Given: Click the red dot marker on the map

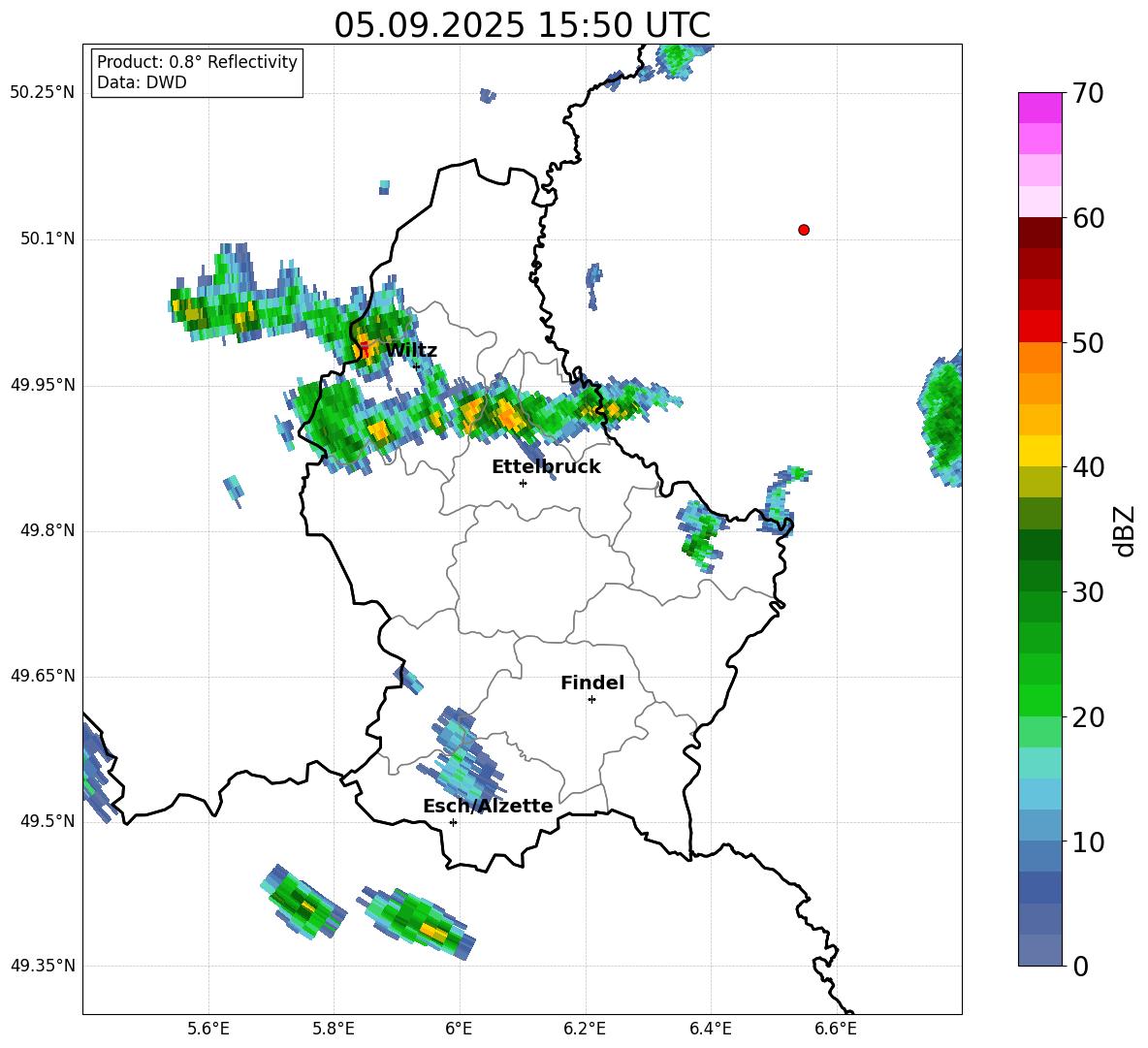Looking at the screenshot, I should [804, 230].
